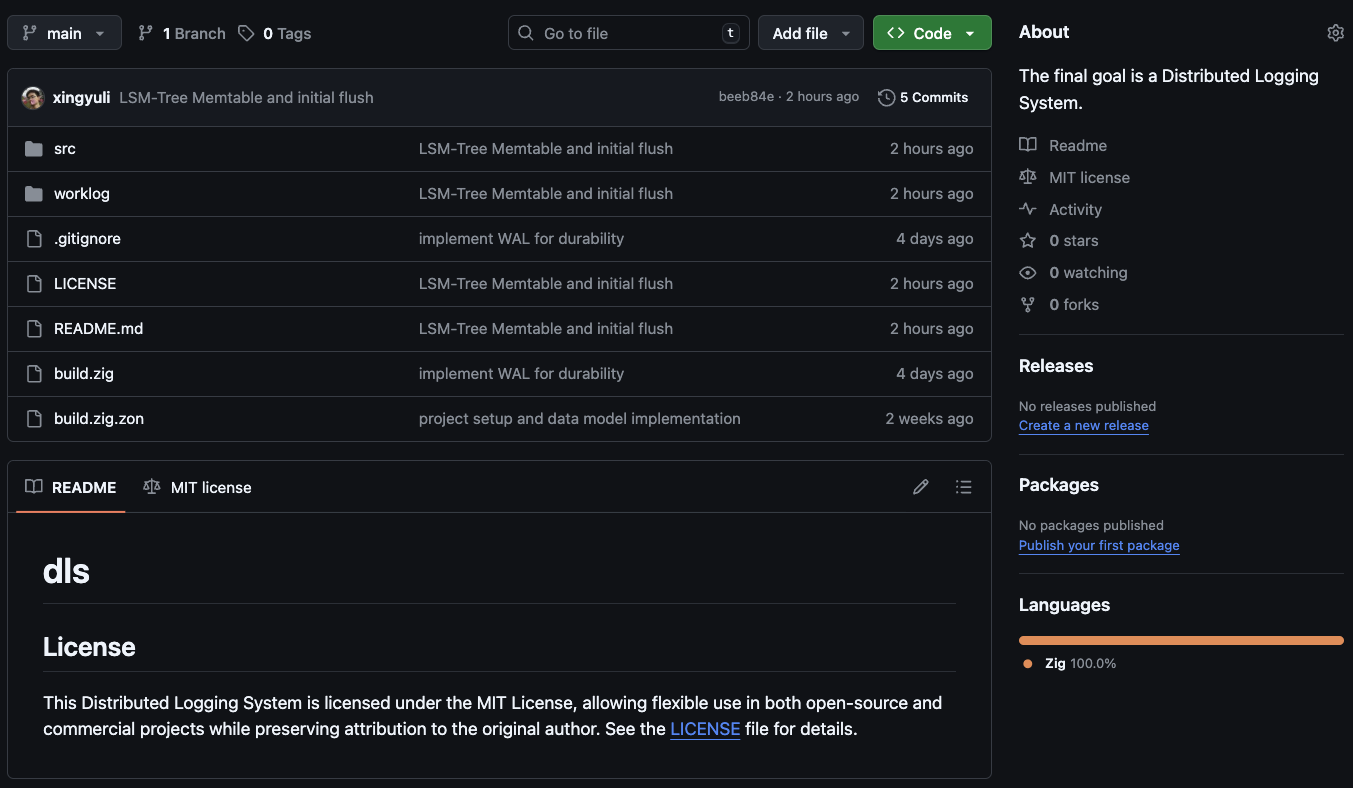This screenshot has height=788, width=1353.
Task: Click the Activity pulse link
Action: pos(1075,209)
